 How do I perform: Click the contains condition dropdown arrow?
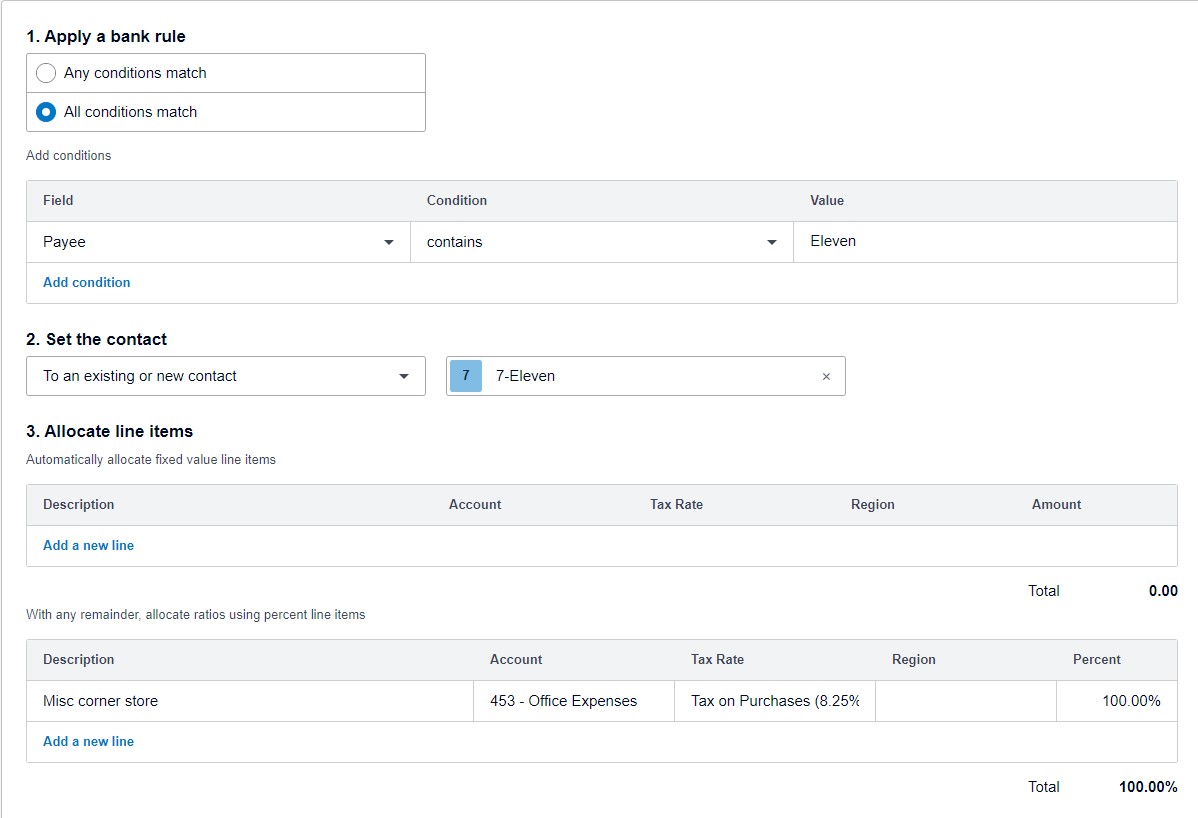771,241
